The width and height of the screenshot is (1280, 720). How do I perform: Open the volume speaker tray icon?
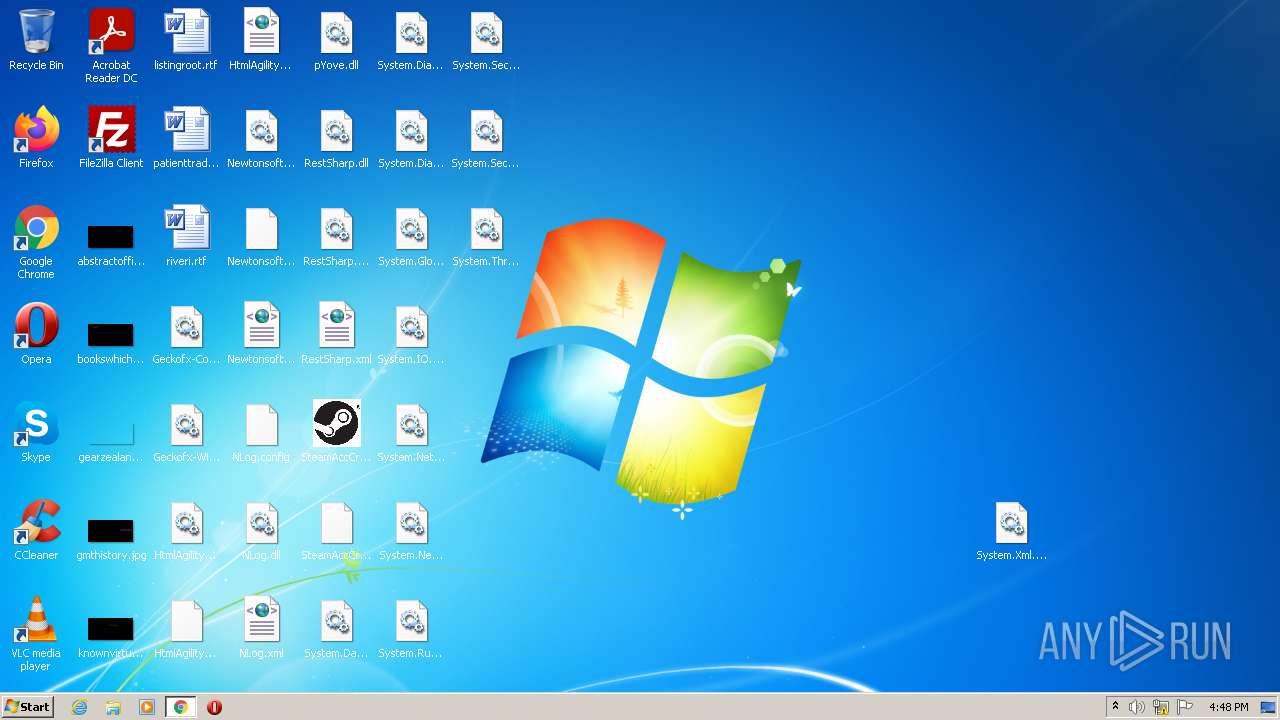point(1137,707)
